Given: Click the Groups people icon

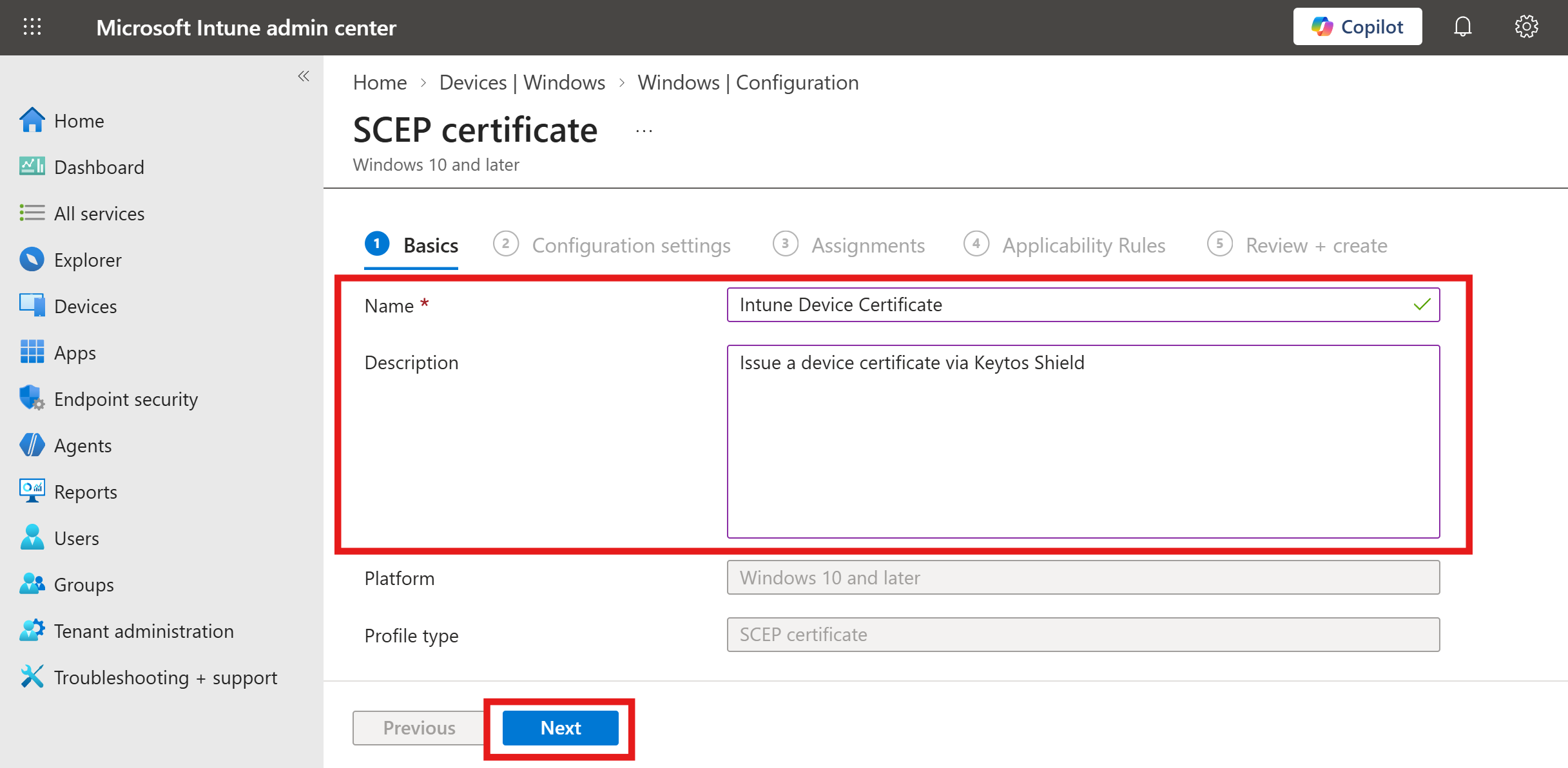Looking at the screenshot, I should tap(32, 584).
